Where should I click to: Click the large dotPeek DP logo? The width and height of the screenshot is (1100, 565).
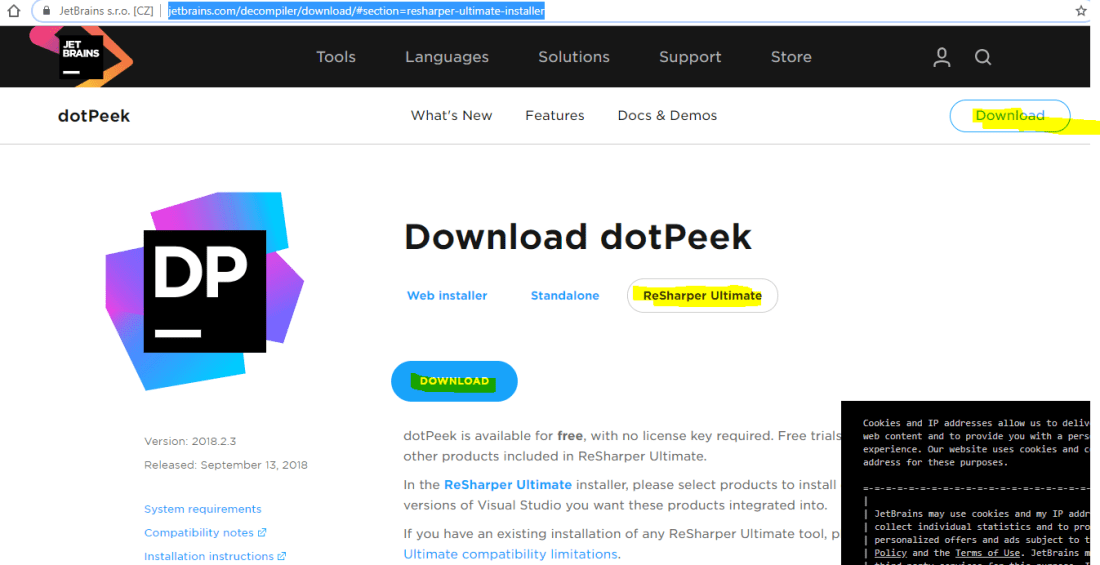pos(205,290)
